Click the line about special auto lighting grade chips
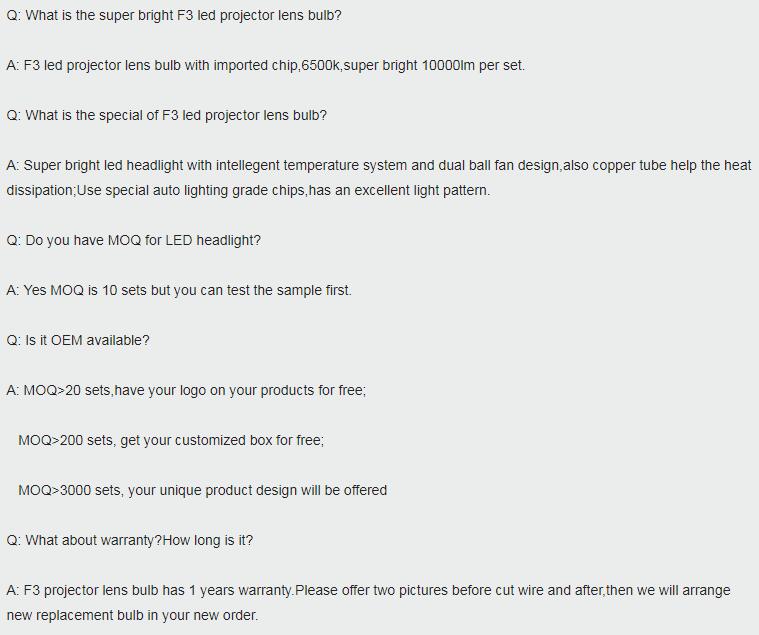Viewport: 759px width, 635px height. [x=248, y=191]
